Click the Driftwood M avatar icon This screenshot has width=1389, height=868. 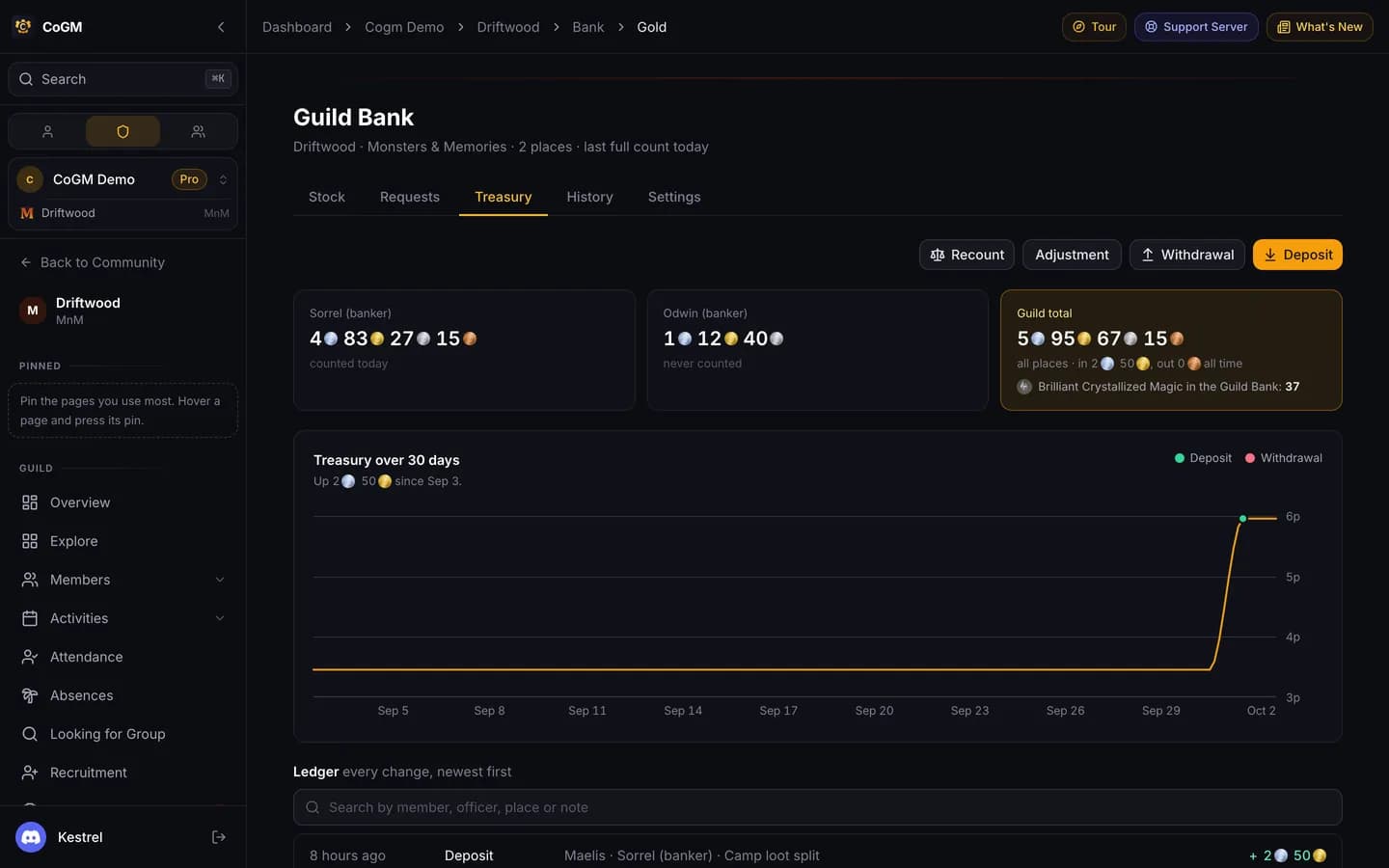33,311
